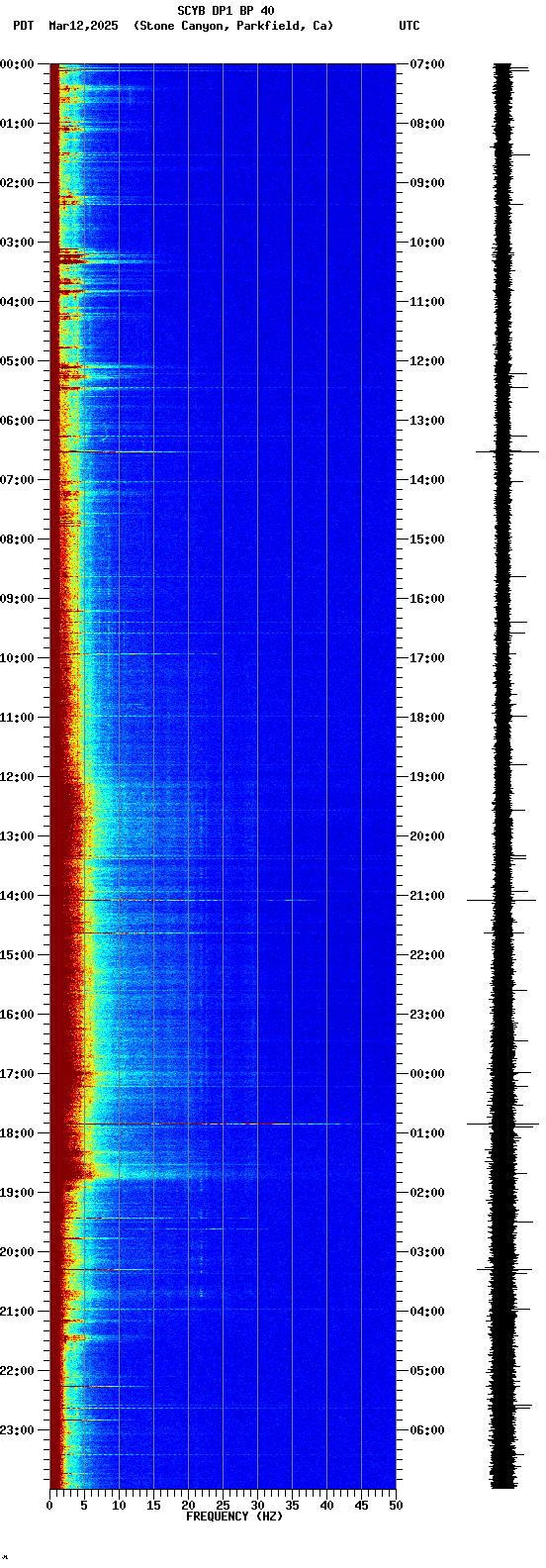Click the '10' frequency tick label
The image size is (546, 1568).
[x=119, y=1506]
